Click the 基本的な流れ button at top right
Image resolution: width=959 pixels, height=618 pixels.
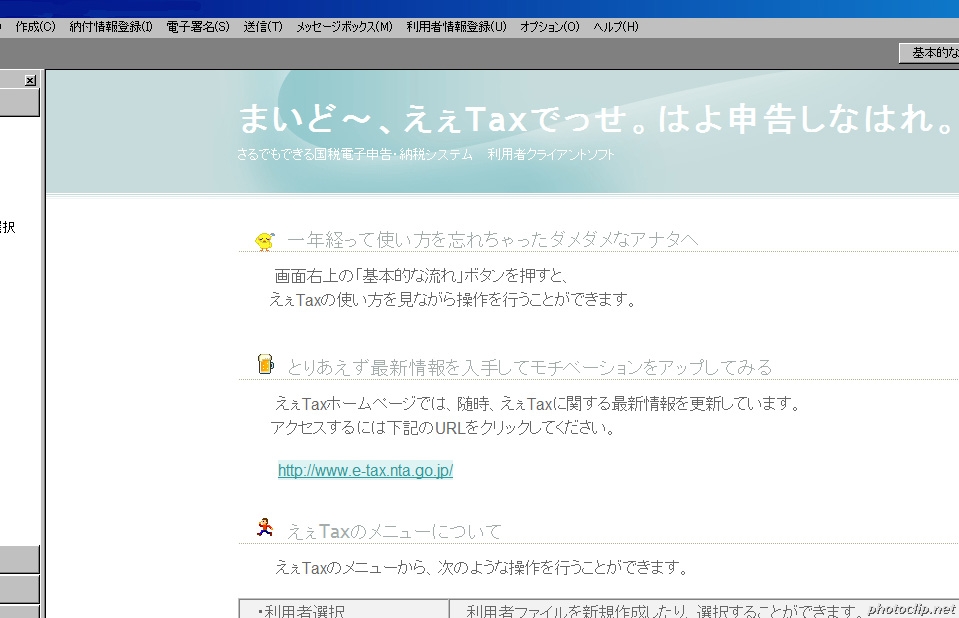(930, 53)
